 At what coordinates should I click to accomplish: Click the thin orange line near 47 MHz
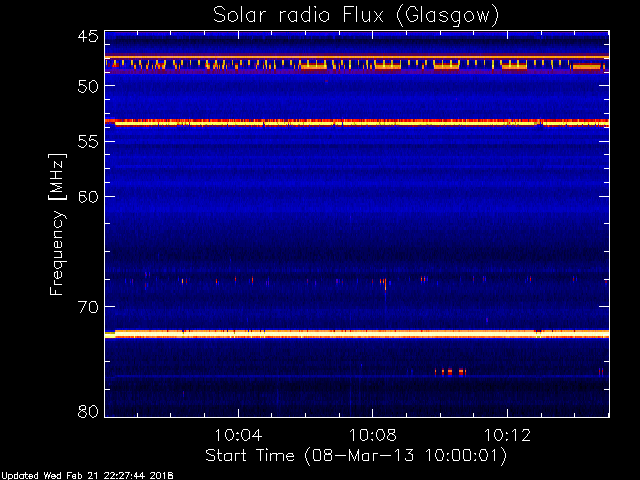(x=357, y=57)
